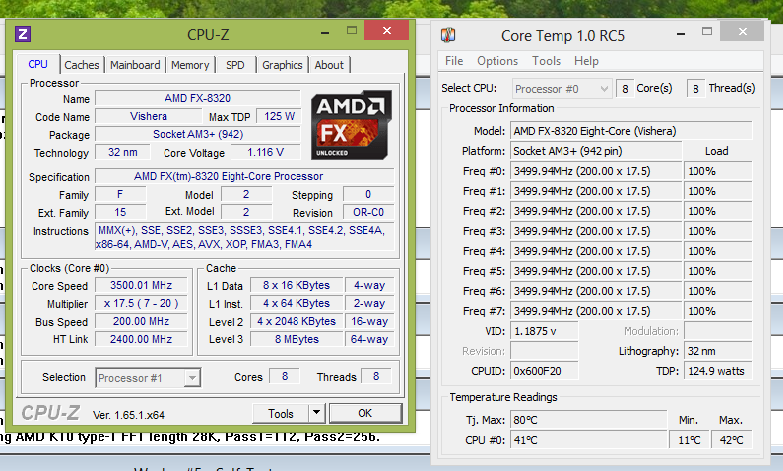Click the Lithography value 32 nm in Core Temp
Viewport: 783px width, 471px height.
(x=718, y=351)
